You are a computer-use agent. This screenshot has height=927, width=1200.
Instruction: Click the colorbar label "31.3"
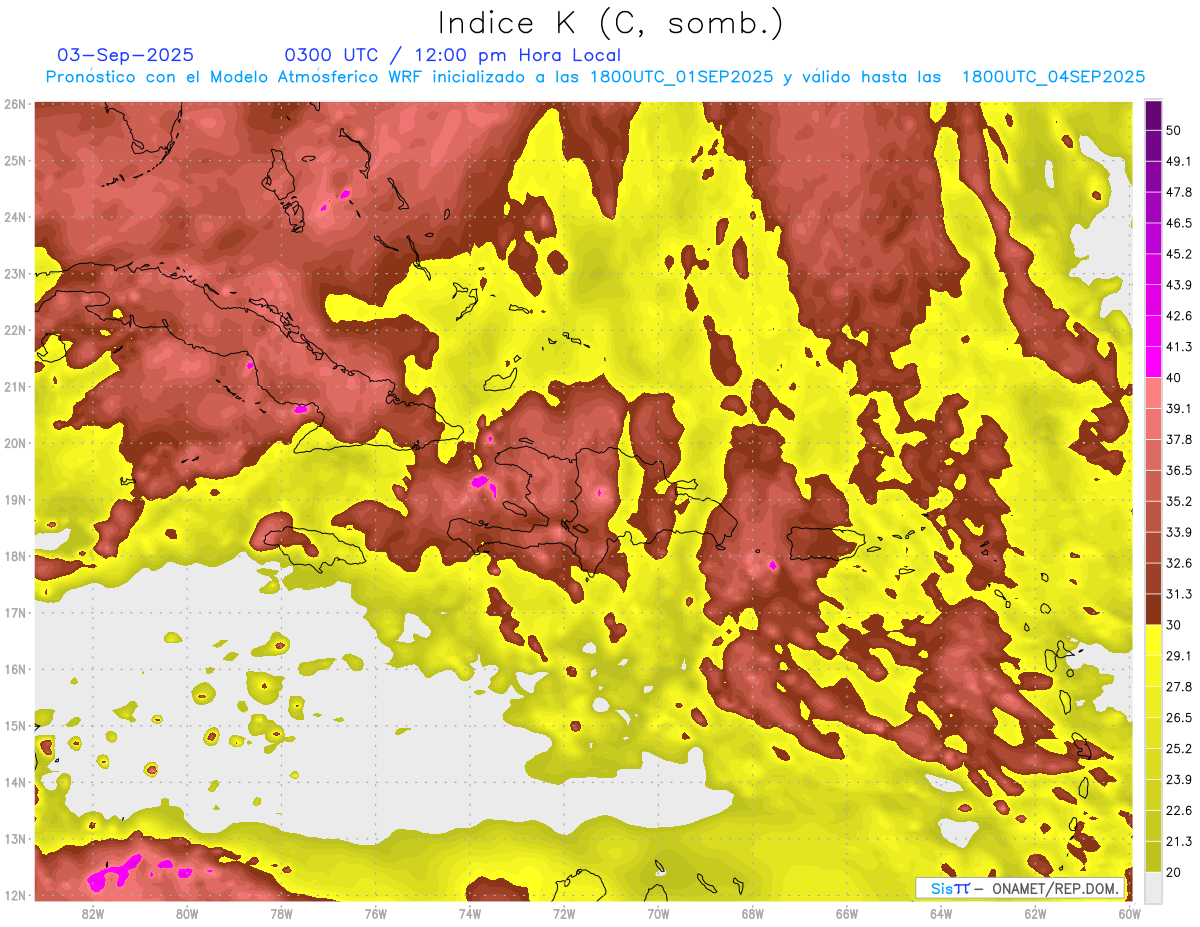click(x=1179, y=594)
